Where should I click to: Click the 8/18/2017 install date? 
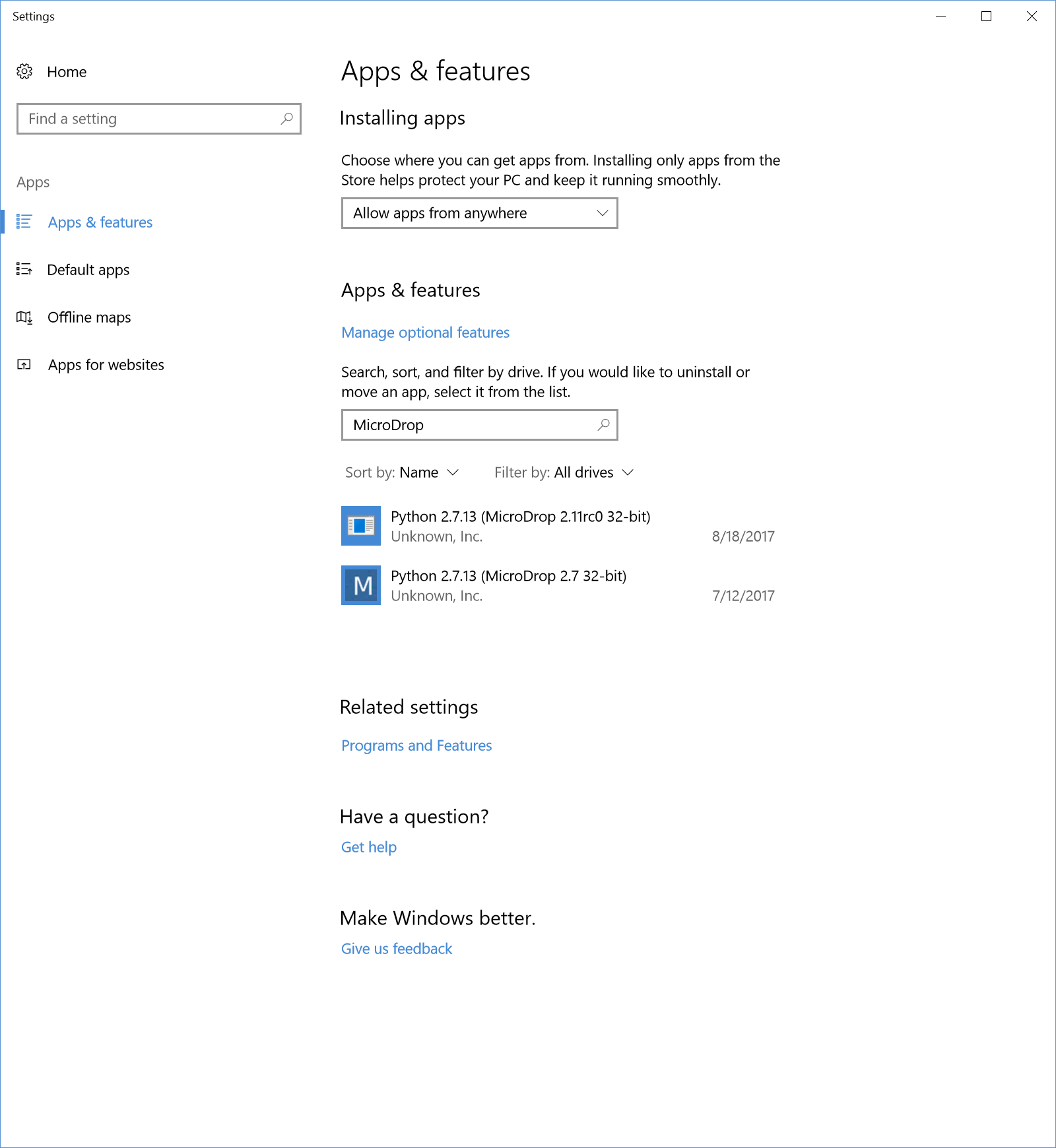pos(743,536)
